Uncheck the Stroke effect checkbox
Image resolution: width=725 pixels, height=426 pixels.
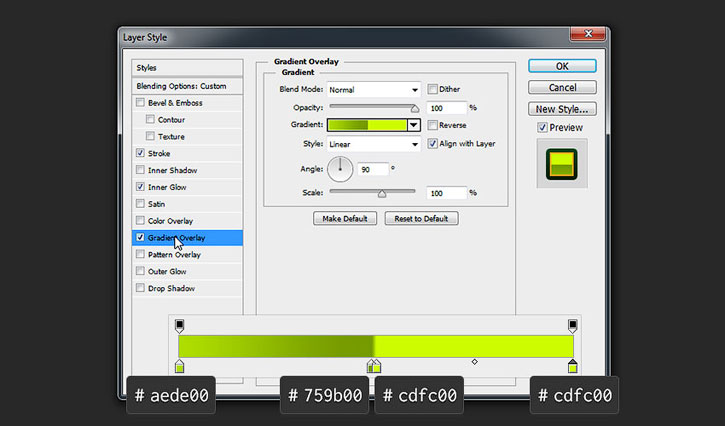(140, 153)
